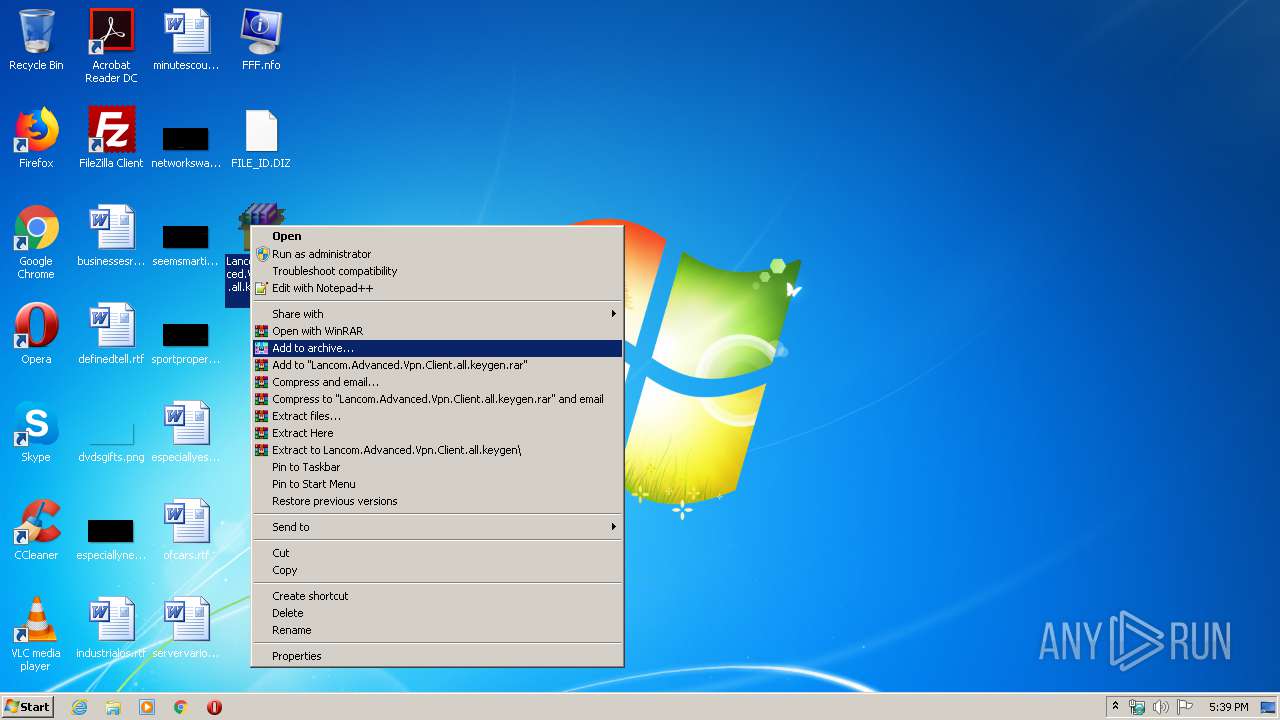
Task: Open VLC media player shortcut
Action: (x=36, y=634)
